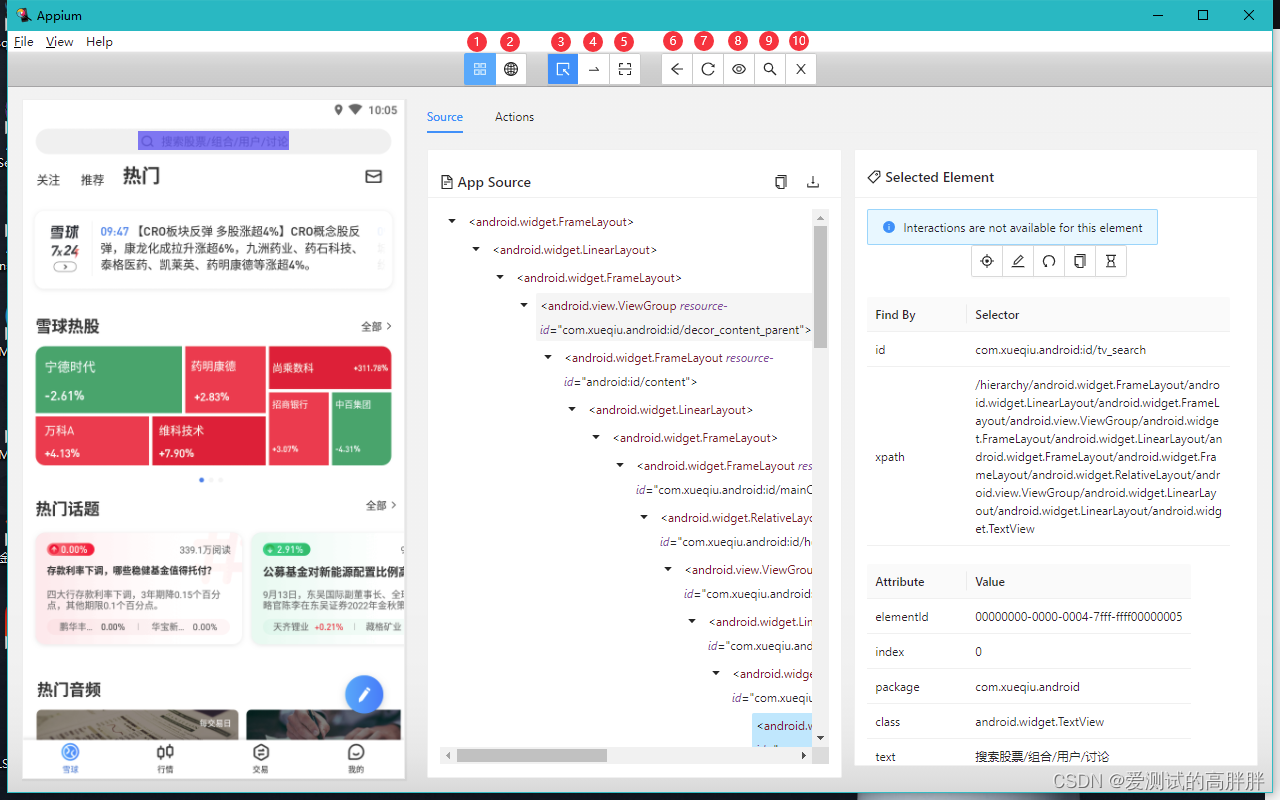Switch to Native App Mode
This screenshot has height=800, width=1280.
pos(480,69)
